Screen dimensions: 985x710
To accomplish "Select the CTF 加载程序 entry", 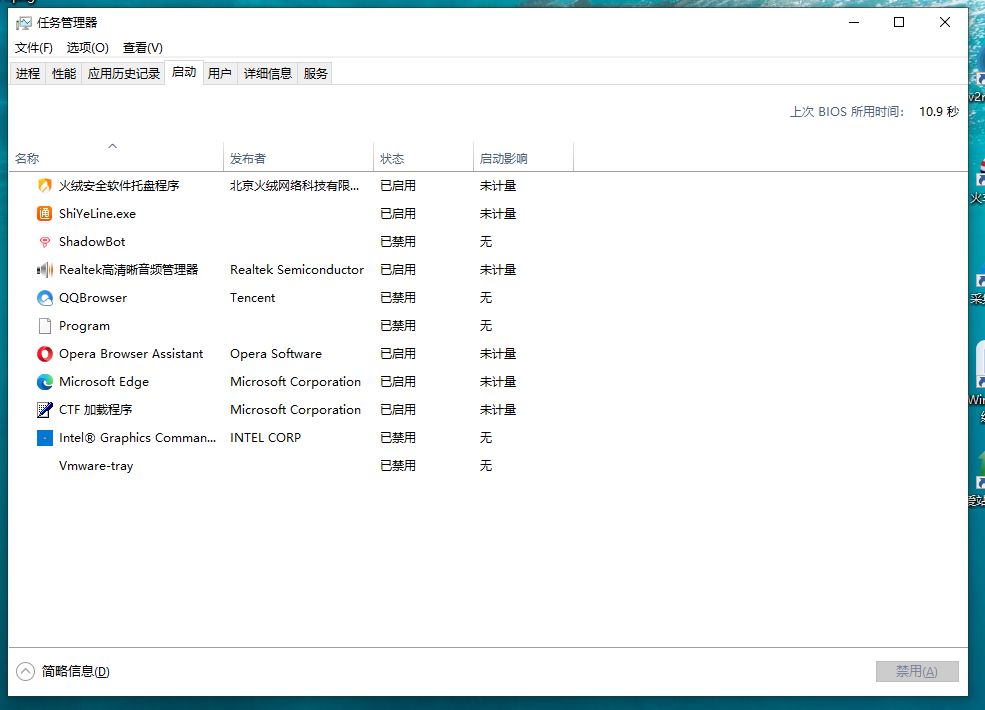I will tap(95, 410).
